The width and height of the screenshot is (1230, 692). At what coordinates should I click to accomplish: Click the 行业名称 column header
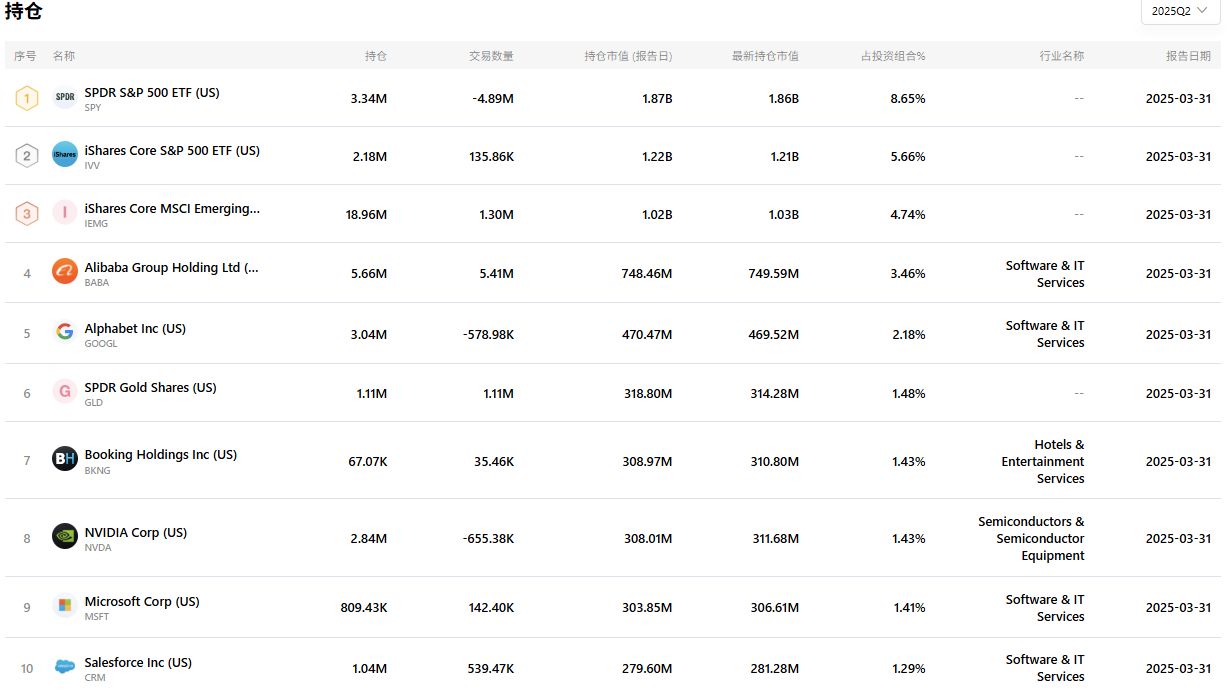click(1062, 56)
